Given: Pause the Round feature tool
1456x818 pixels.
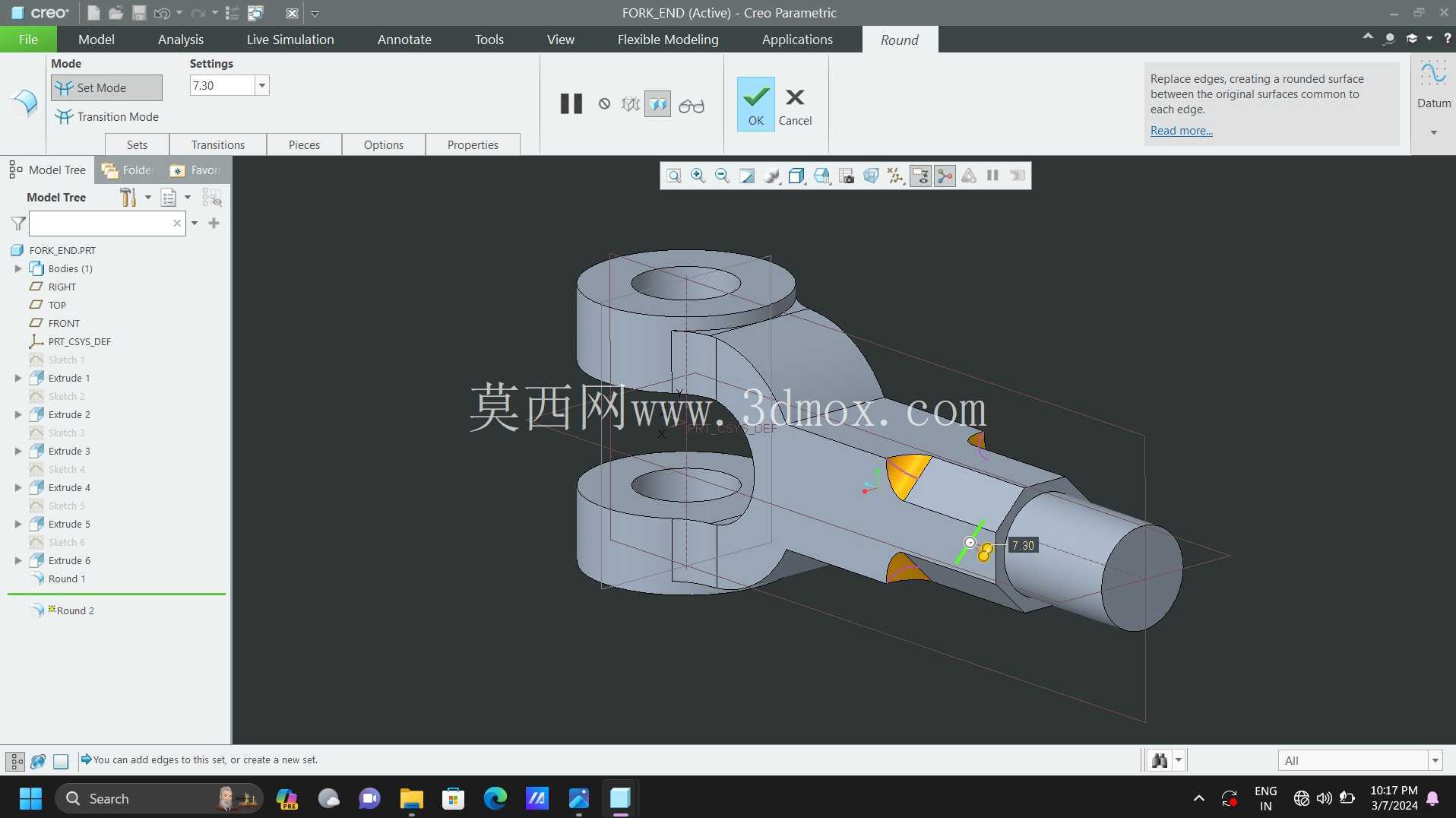Looking at the screenshot, I should coord(571,103).
